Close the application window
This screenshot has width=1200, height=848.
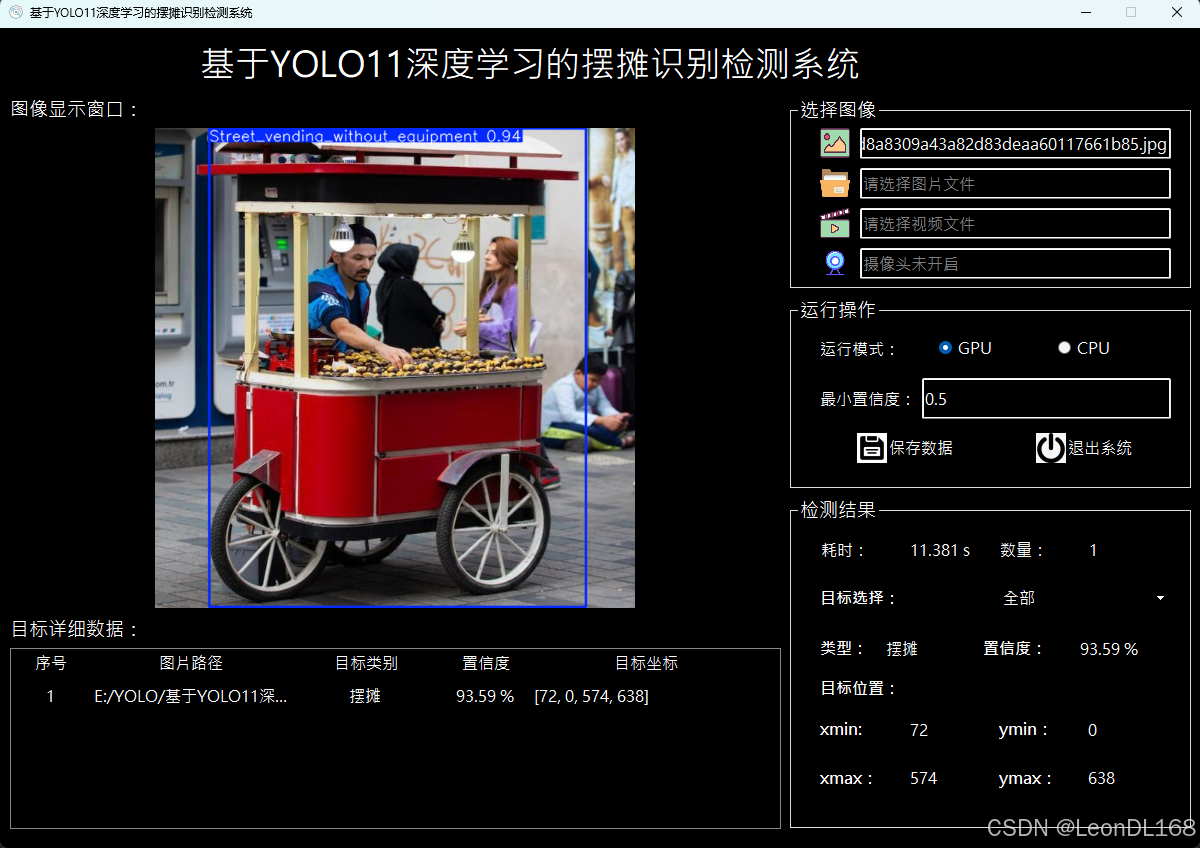tap(1177, 12)
